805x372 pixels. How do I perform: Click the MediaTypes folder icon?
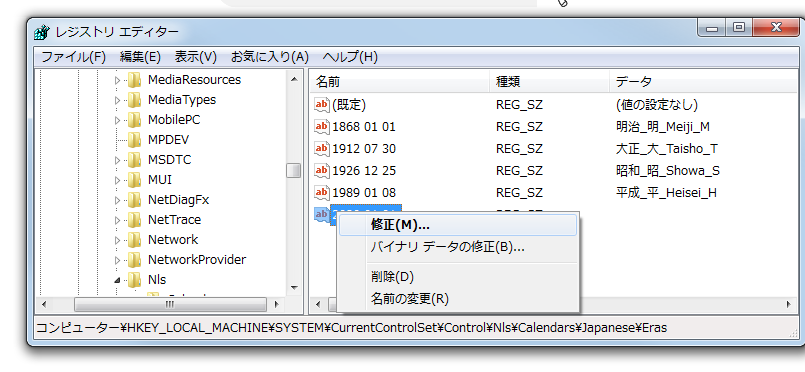pyautogui.click(x=135, y=100)
